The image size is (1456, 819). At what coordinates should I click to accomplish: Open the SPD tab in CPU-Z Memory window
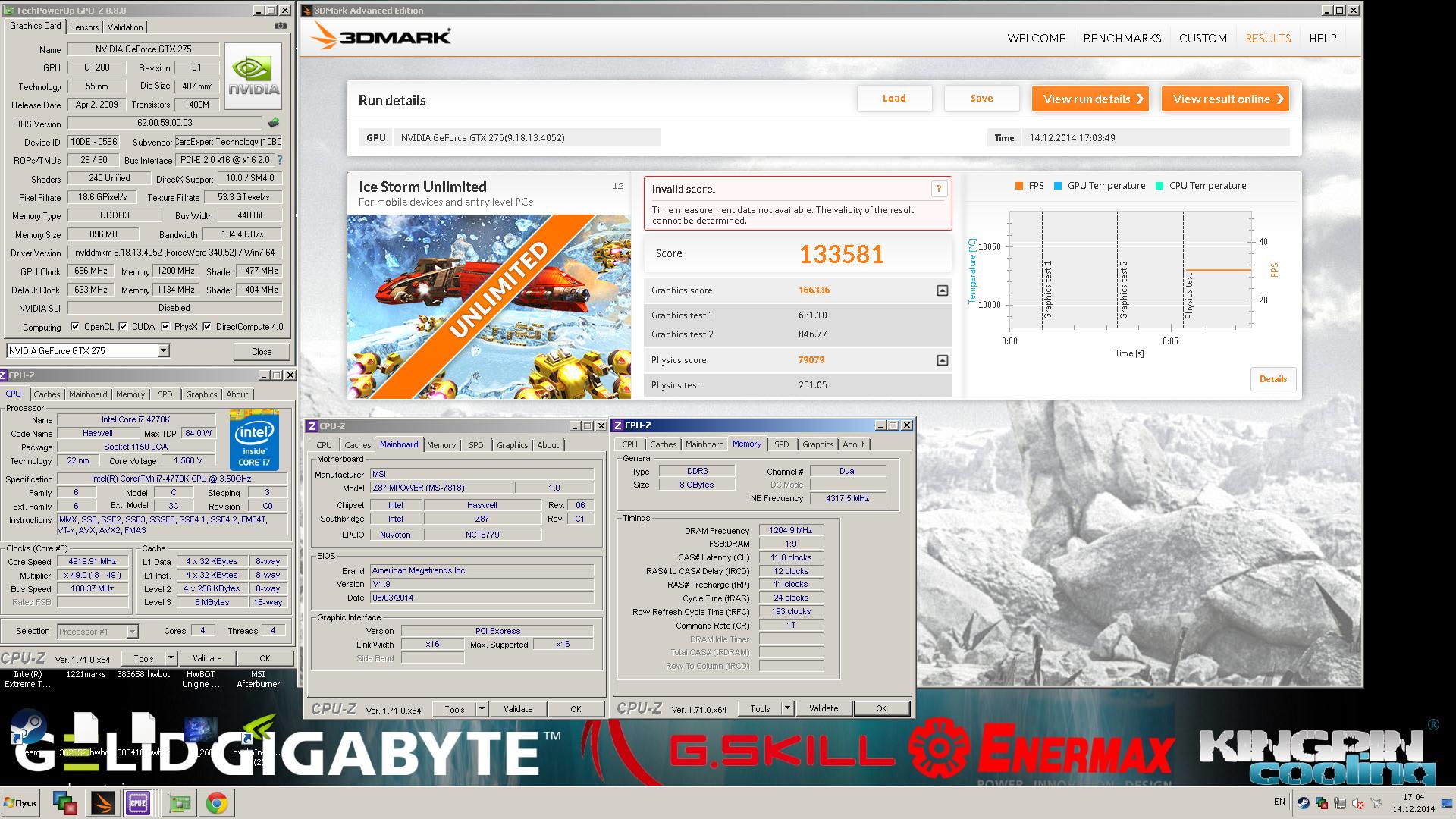782,444
